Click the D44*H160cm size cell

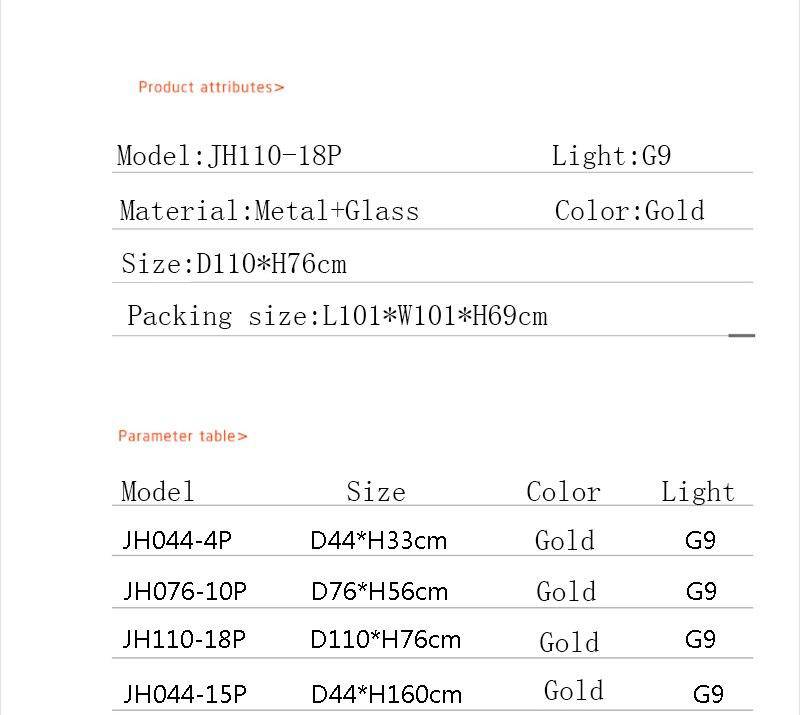click(386, 693)
